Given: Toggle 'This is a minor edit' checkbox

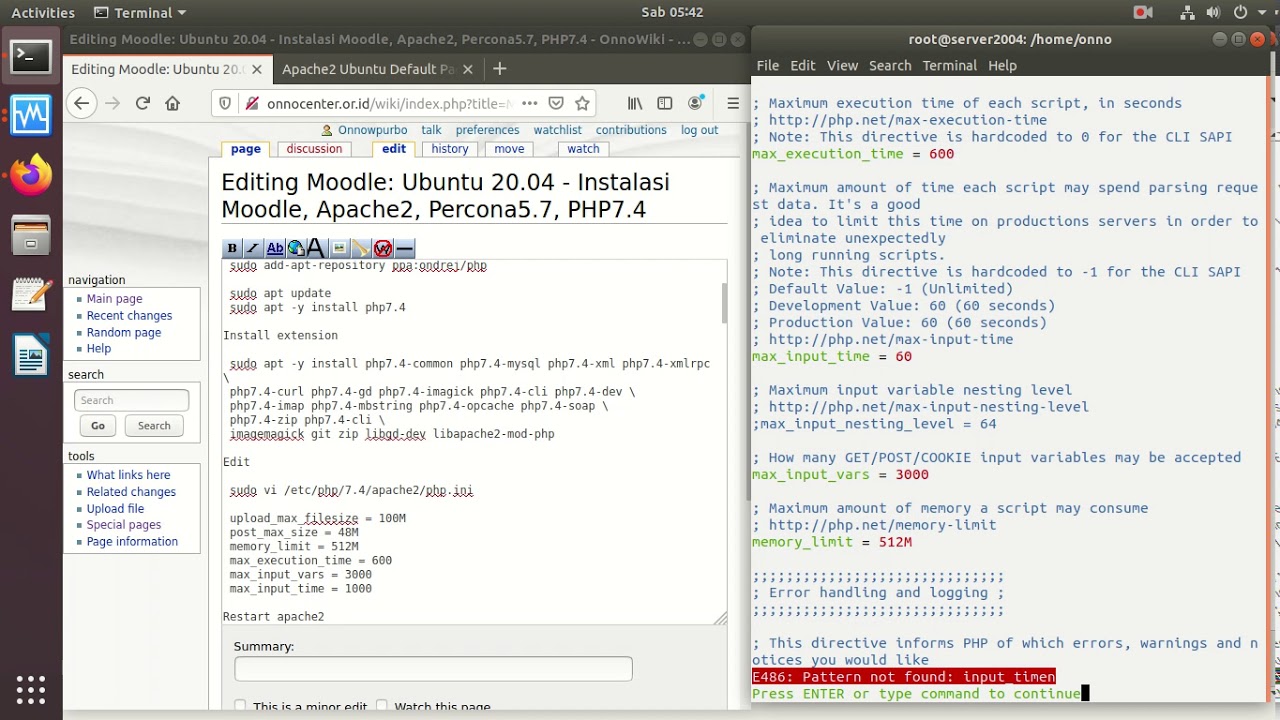Looking at the screenshot, I should pyautogui.click(x=240, y=706).
